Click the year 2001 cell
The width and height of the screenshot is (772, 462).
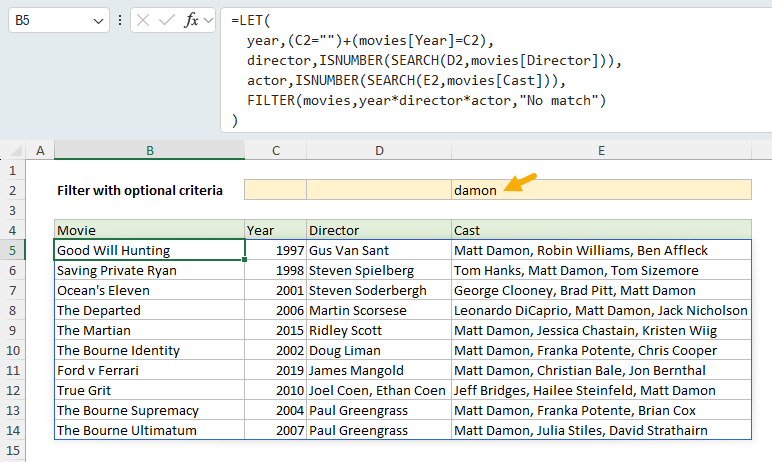point(275,290)
